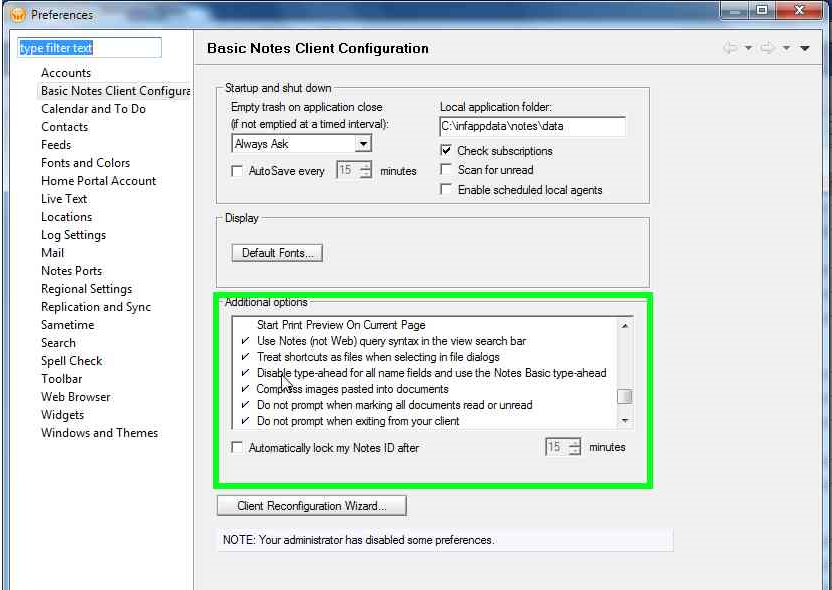The height and width of the screenshot is (590, 832).
Task: Open Log Settings preferences
Action: click(x=73, y=235)
